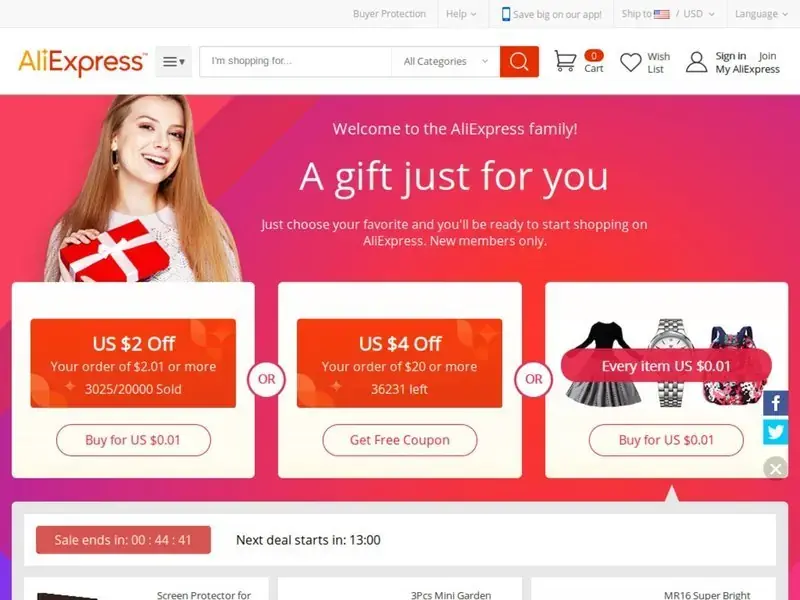
Task: Share on Facebook via sidebar icon
Action: pos(776,404)
